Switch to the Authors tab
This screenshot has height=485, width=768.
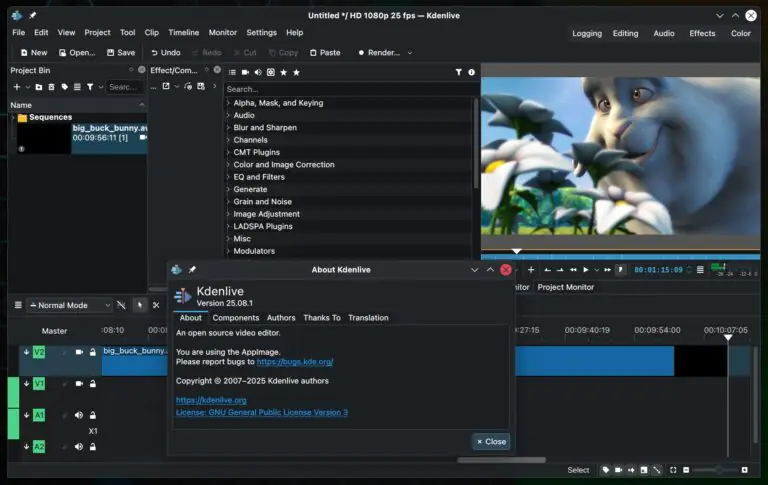(x=281, y=318)
